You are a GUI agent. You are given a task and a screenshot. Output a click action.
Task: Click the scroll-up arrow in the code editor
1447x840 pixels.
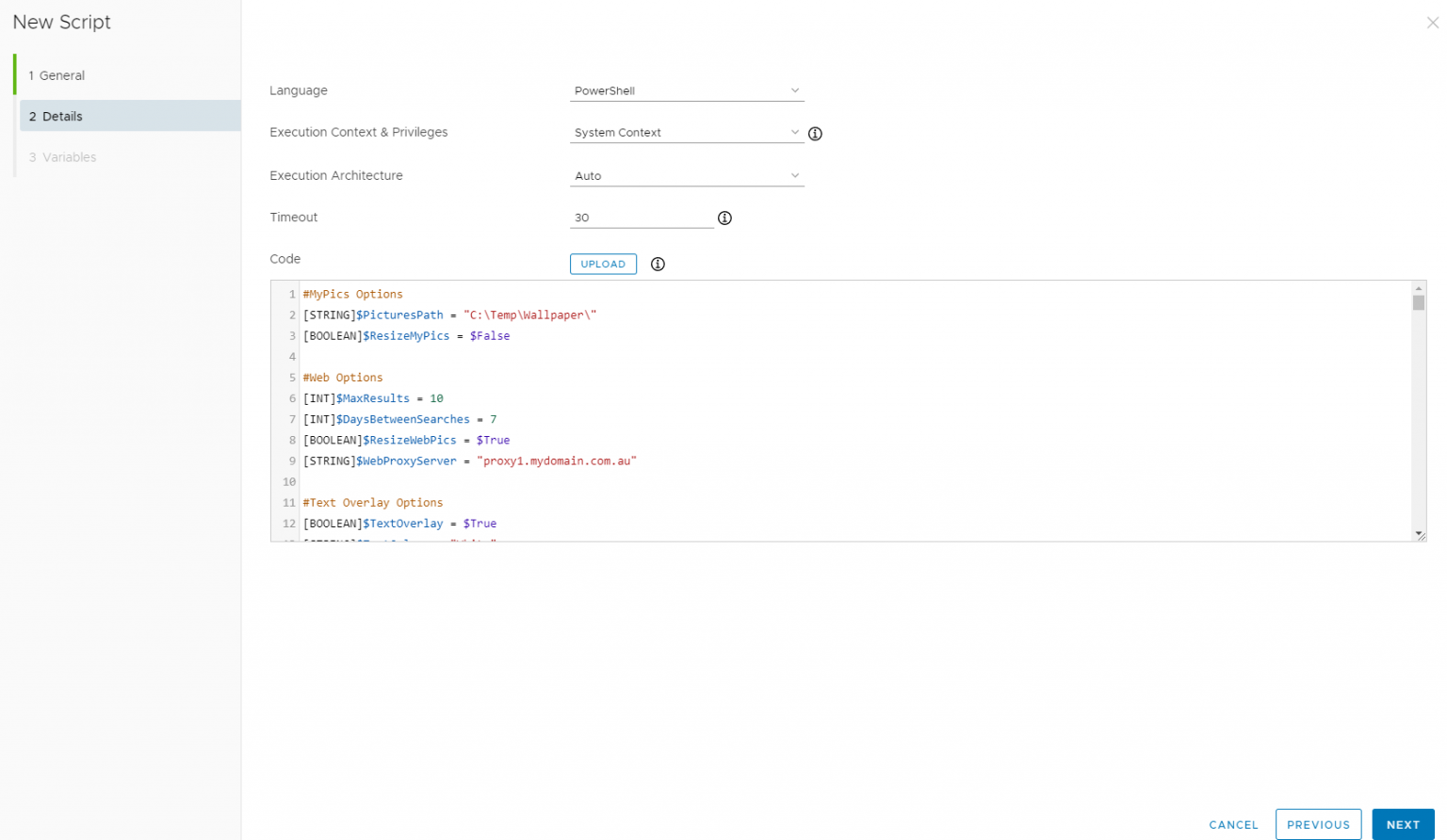(x=1417, y=286)
